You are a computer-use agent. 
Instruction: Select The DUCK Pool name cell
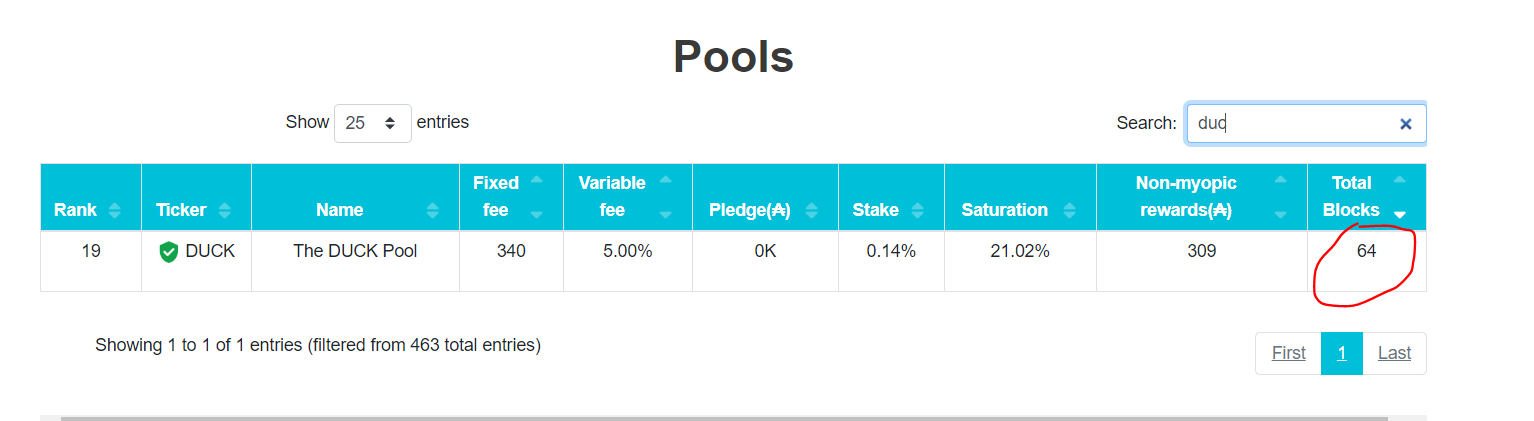pos(355,251)
